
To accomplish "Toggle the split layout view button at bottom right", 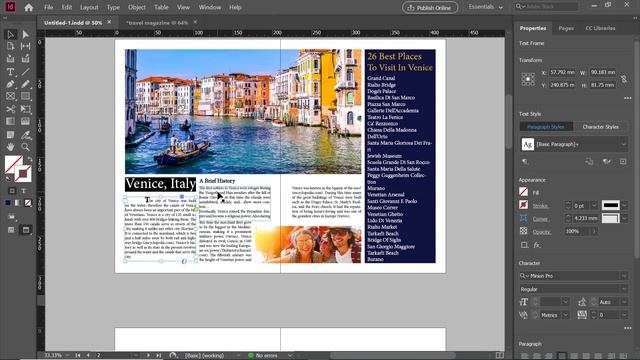I will tap(500, 355).
